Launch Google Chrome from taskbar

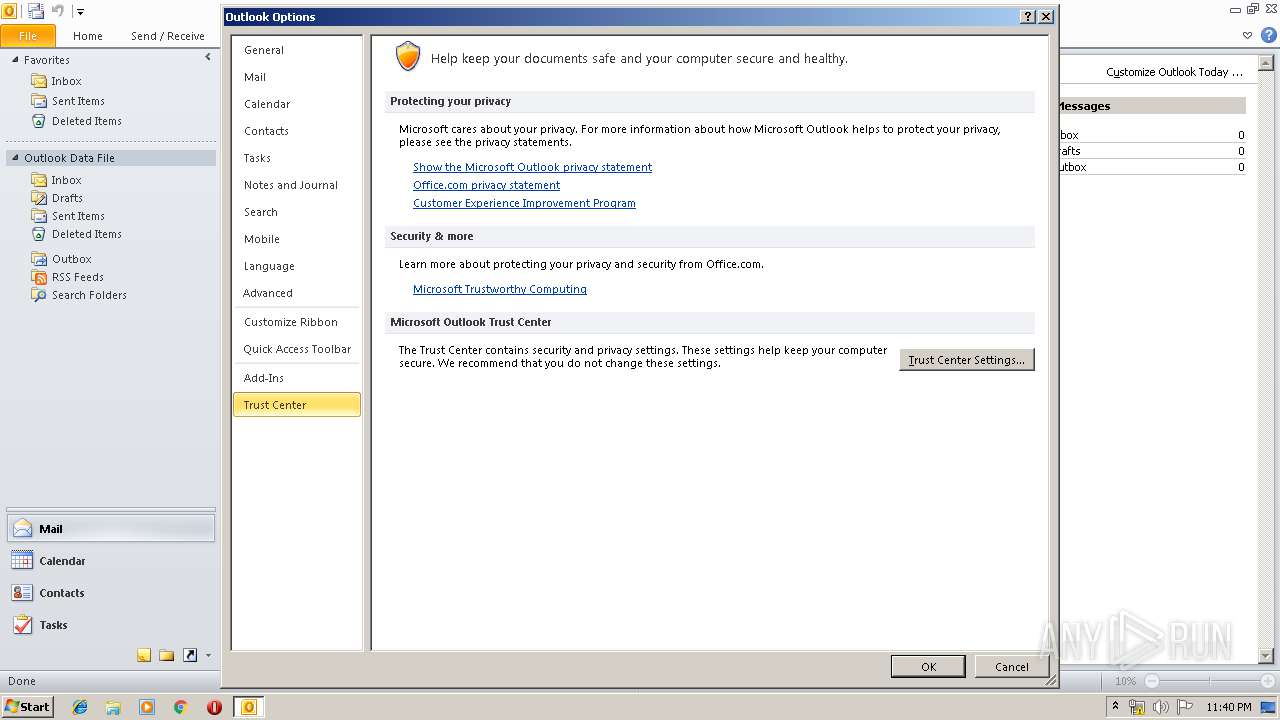[x=180, y=707]
